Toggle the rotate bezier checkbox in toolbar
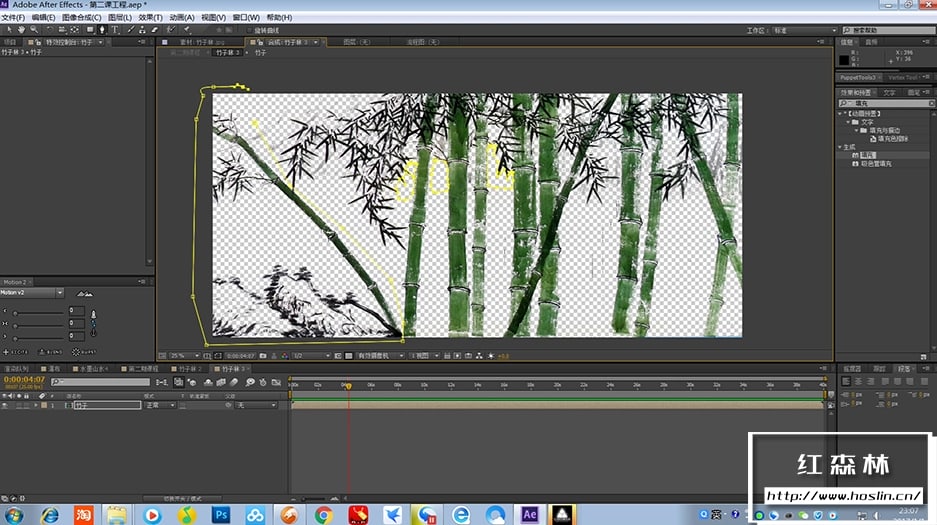 (x=249, y=30)
